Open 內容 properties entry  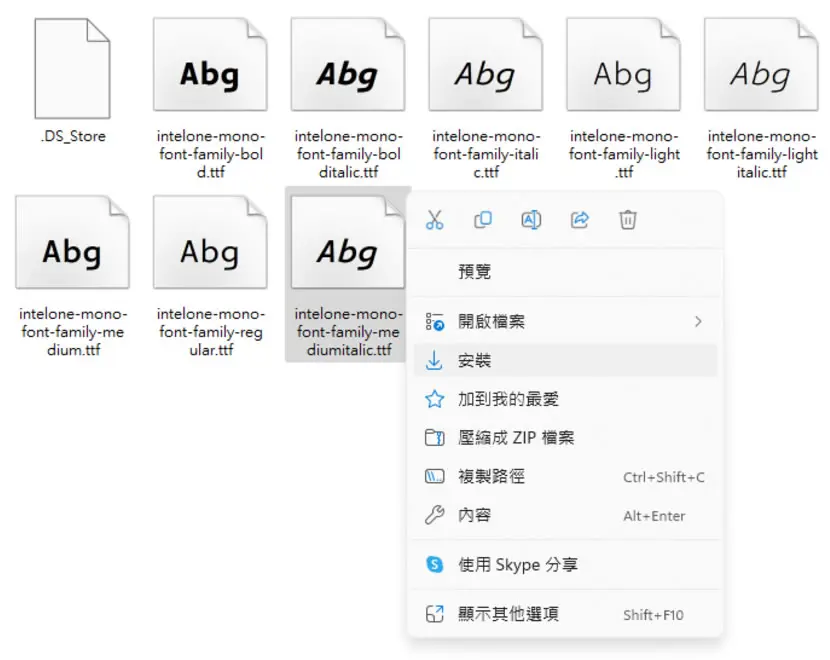pyautogui.click(x=565, y=515)
